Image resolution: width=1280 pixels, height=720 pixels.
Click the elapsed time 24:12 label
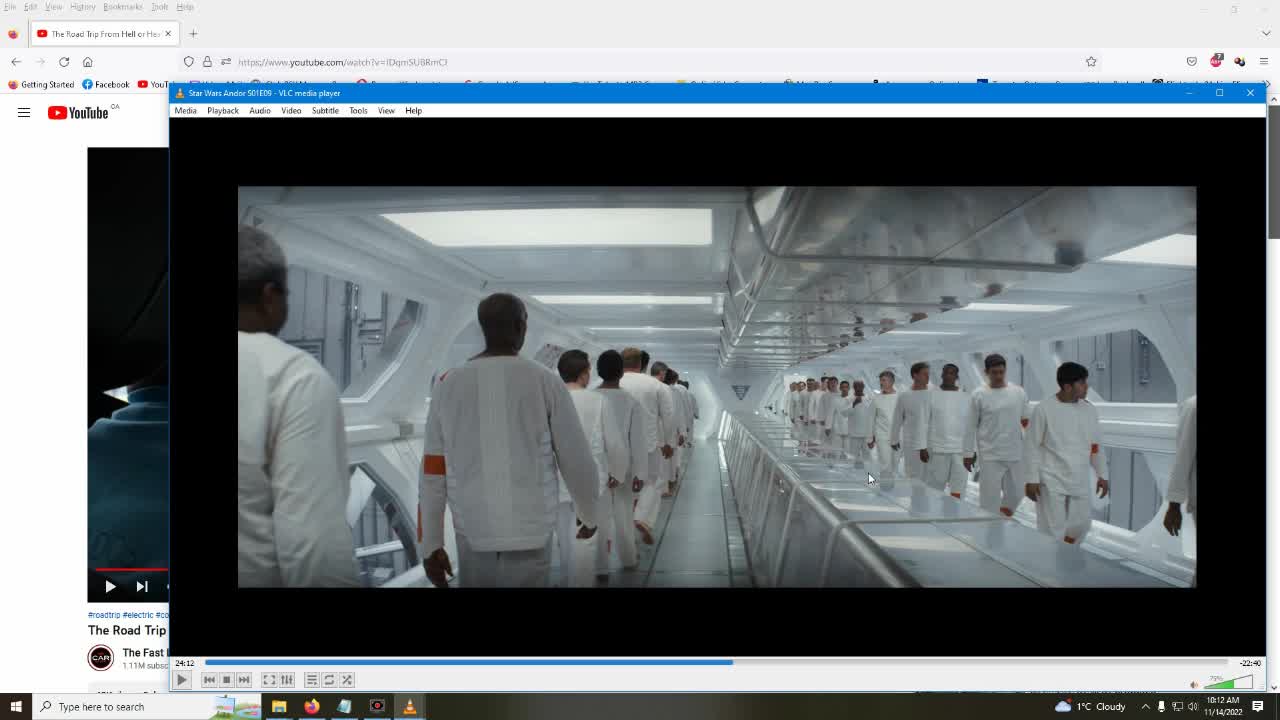184,663
